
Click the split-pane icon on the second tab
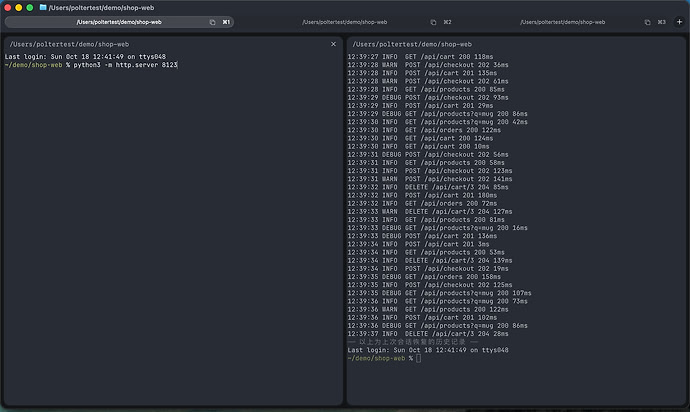click(x=433, y=22)
